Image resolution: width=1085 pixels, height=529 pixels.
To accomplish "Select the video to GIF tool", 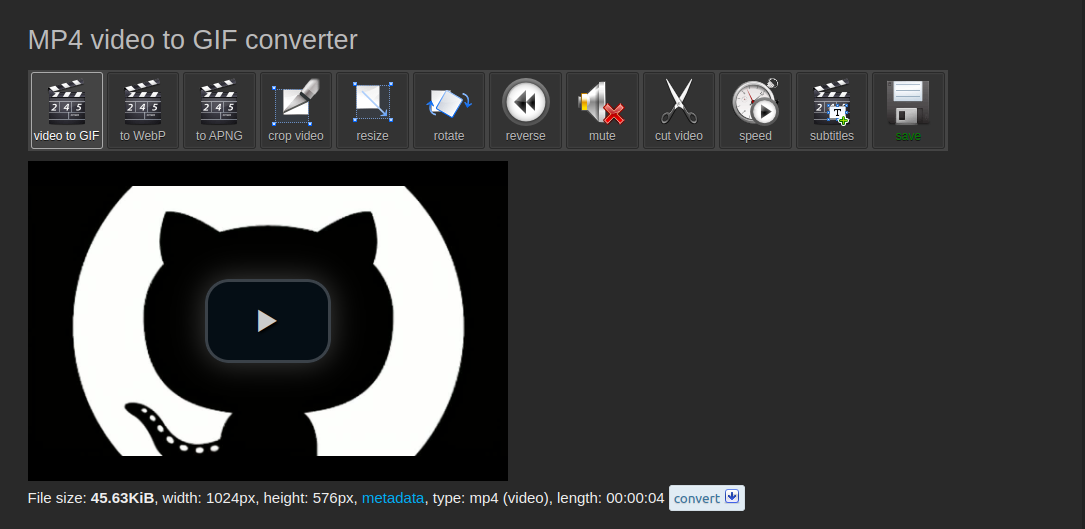I will 66,110.
